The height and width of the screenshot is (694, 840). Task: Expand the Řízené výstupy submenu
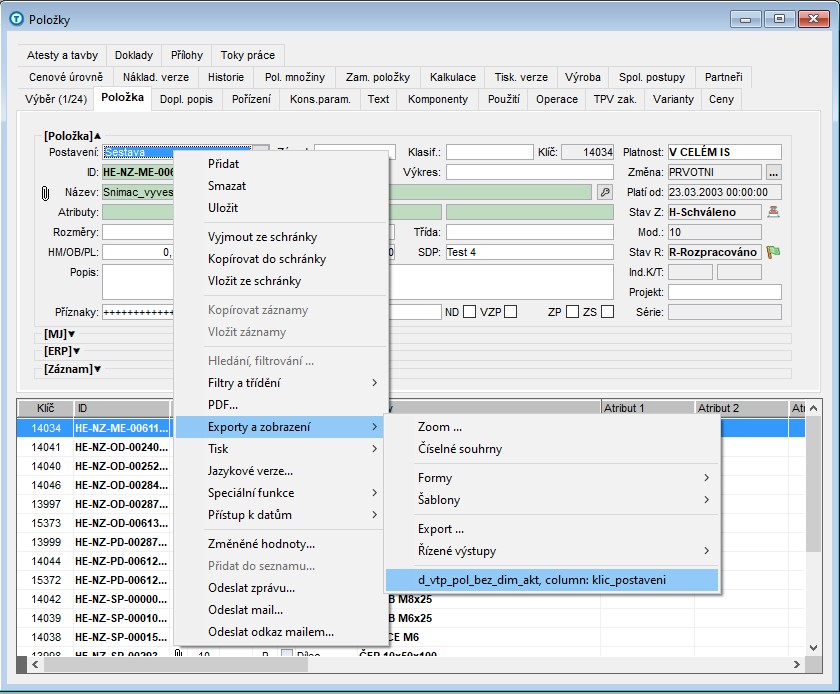pyautogui.click(x=552, y=550)
